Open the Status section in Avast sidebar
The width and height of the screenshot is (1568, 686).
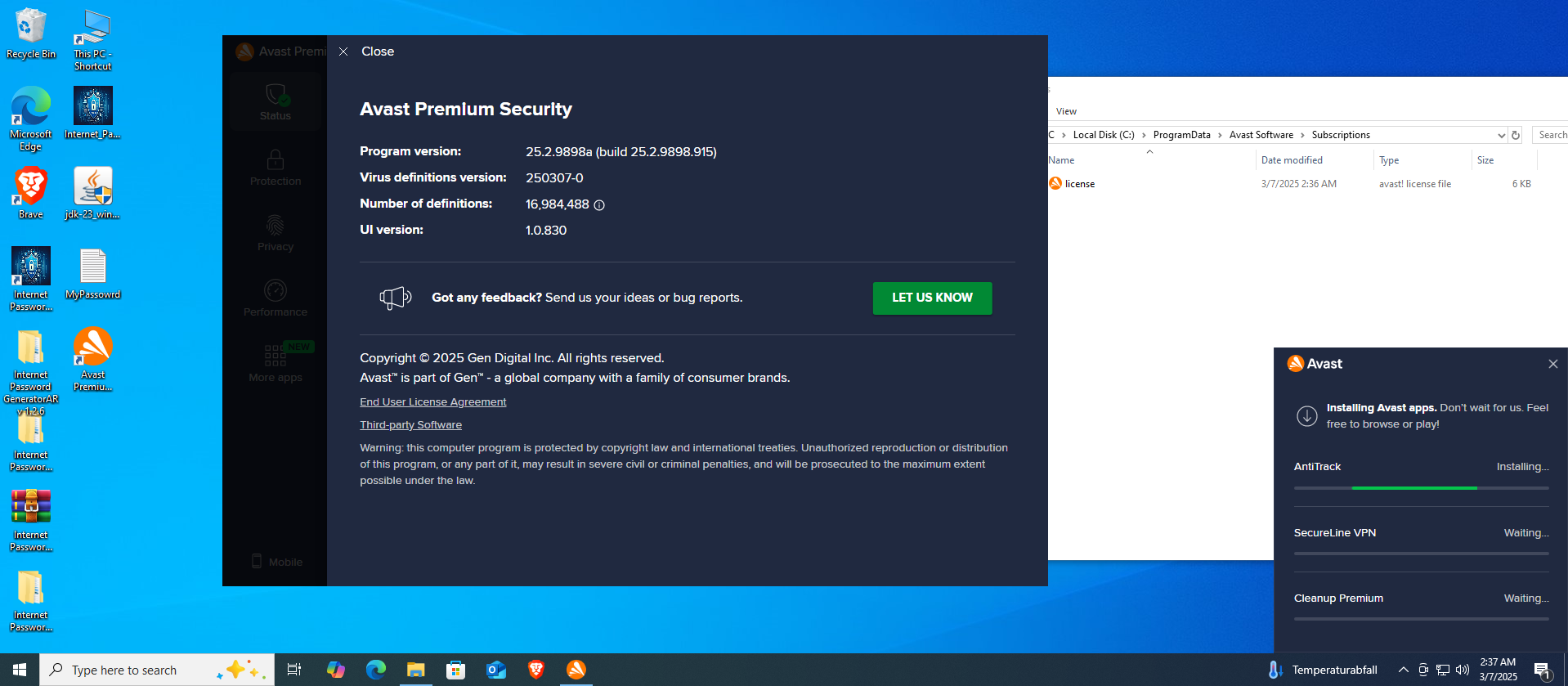click(x=275, y=102)
